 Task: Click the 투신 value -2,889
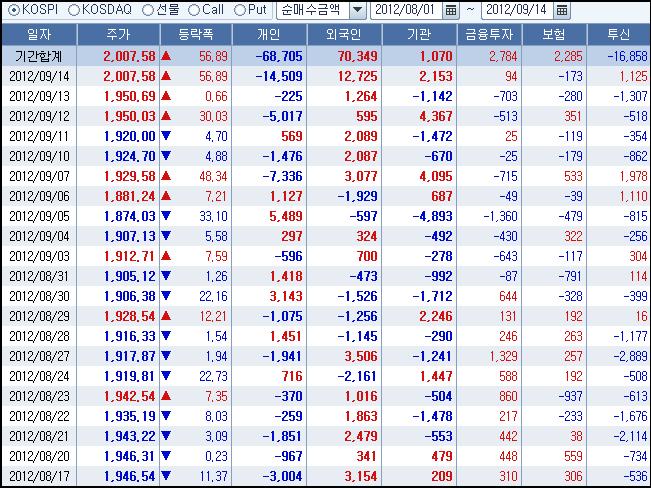click(x=630, y=356)
